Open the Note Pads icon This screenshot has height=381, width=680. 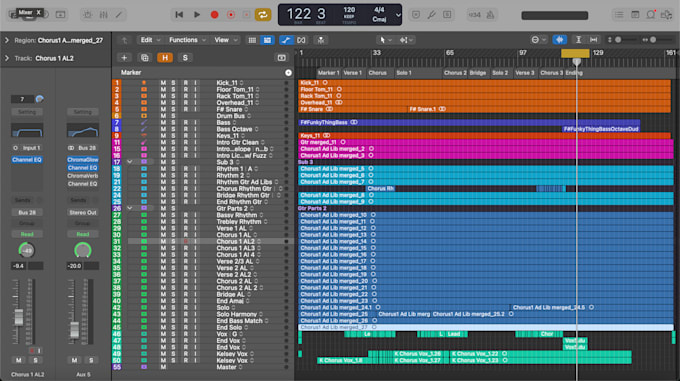[x=635, y=15]
